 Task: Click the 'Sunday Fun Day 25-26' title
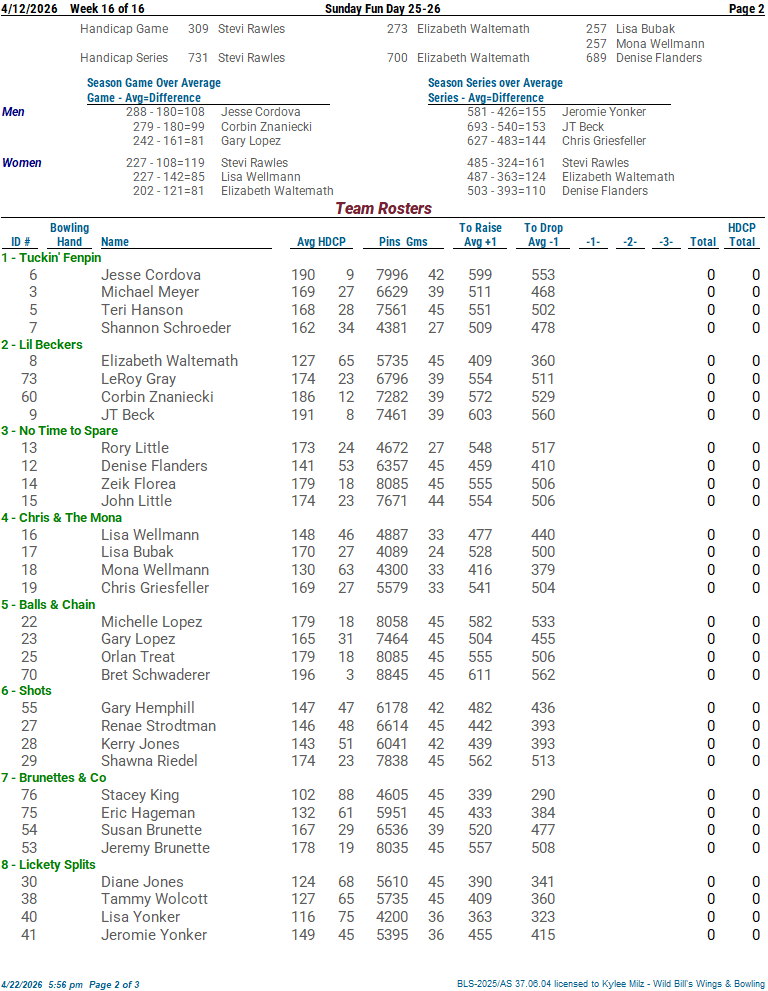tap(382, 9)
